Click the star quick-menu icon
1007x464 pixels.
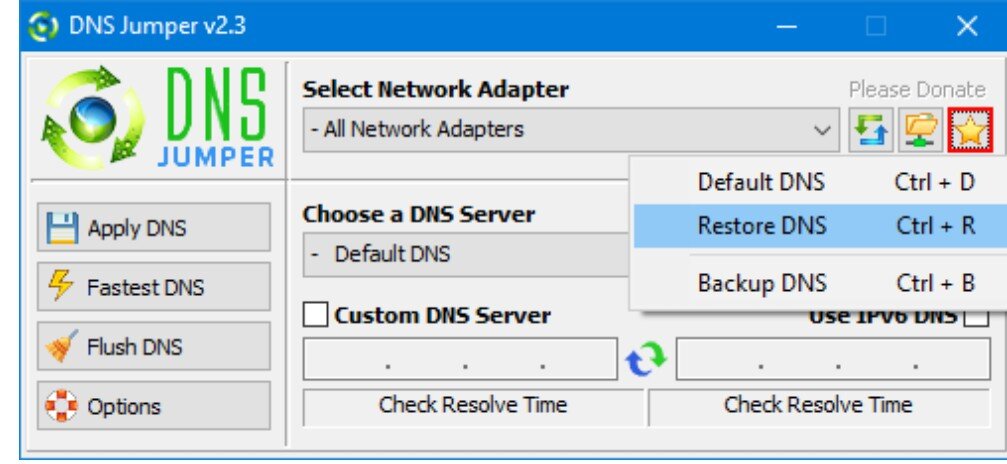970,130
